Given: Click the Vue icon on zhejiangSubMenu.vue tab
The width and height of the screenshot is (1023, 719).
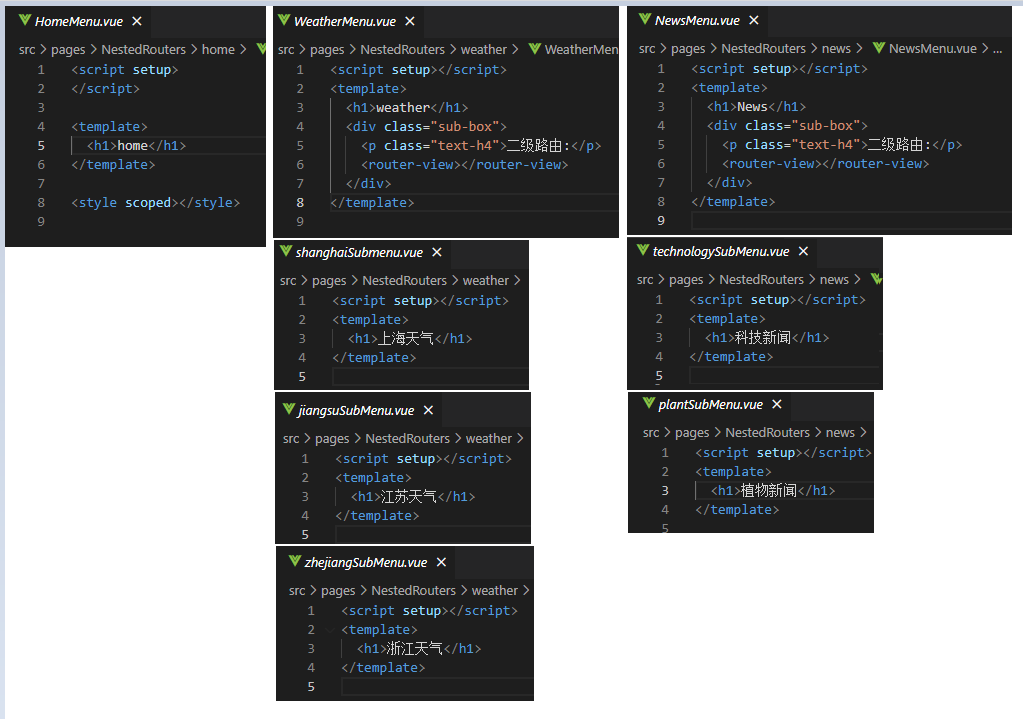Looking at the screenshot, I should (295, 561).
